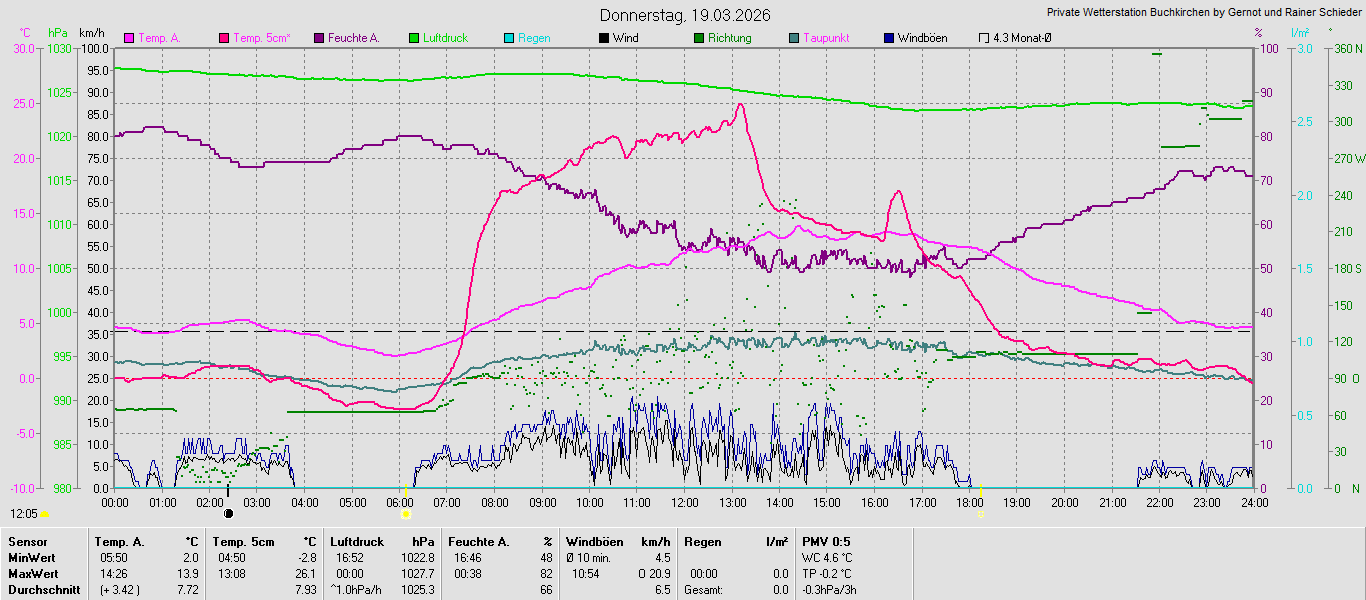The width and height of the screenshot is (1366, 600).
Task: Click the Private Wetterstation Buchkirchen credit text
Action: 1204,12
